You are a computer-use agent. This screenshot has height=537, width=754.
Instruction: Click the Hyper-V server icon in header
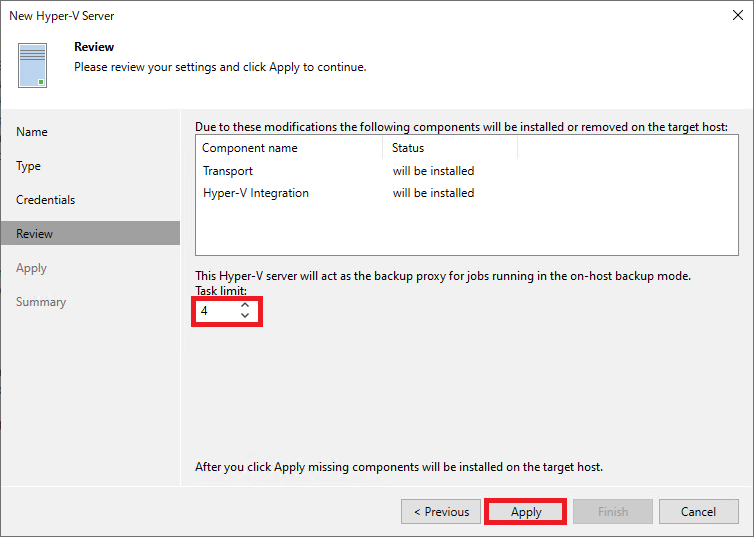tap(32, 65)
